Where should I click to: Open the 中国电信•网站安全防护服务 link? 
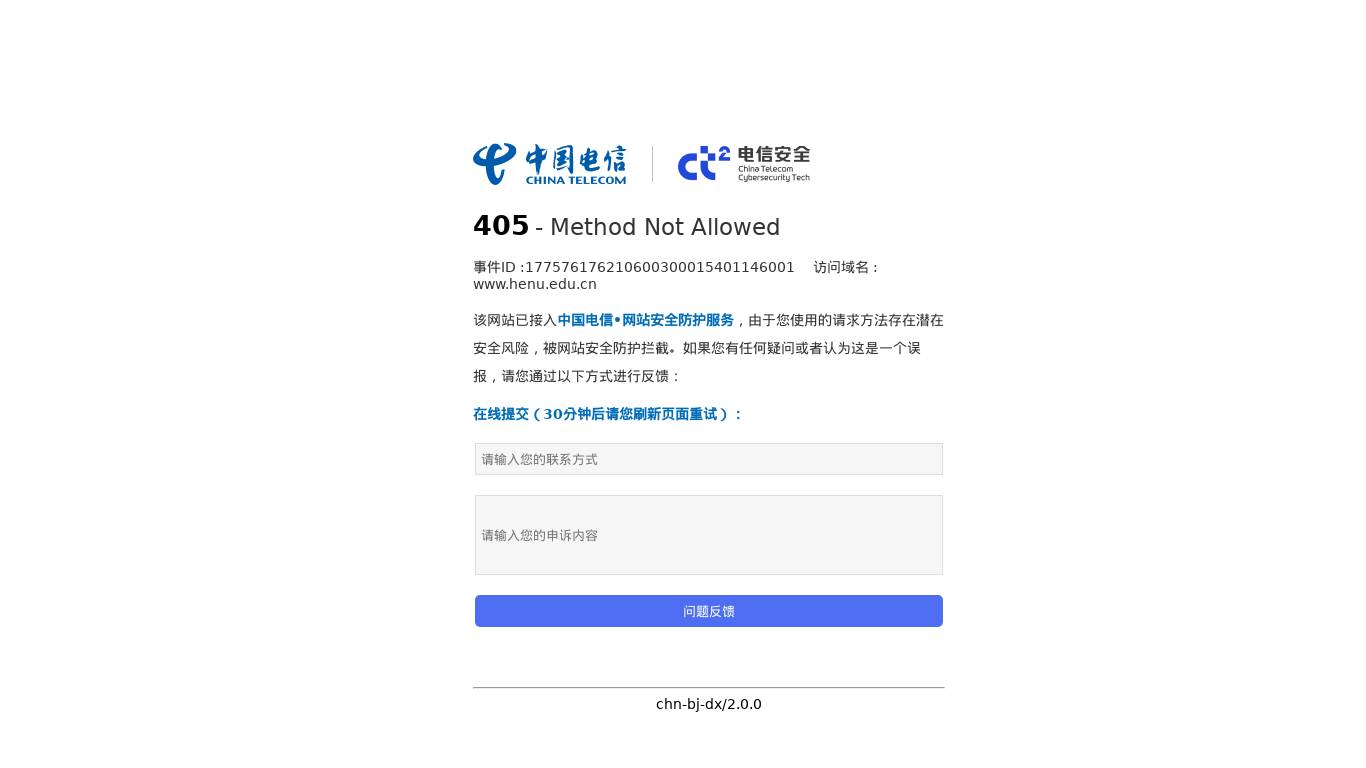645,320
